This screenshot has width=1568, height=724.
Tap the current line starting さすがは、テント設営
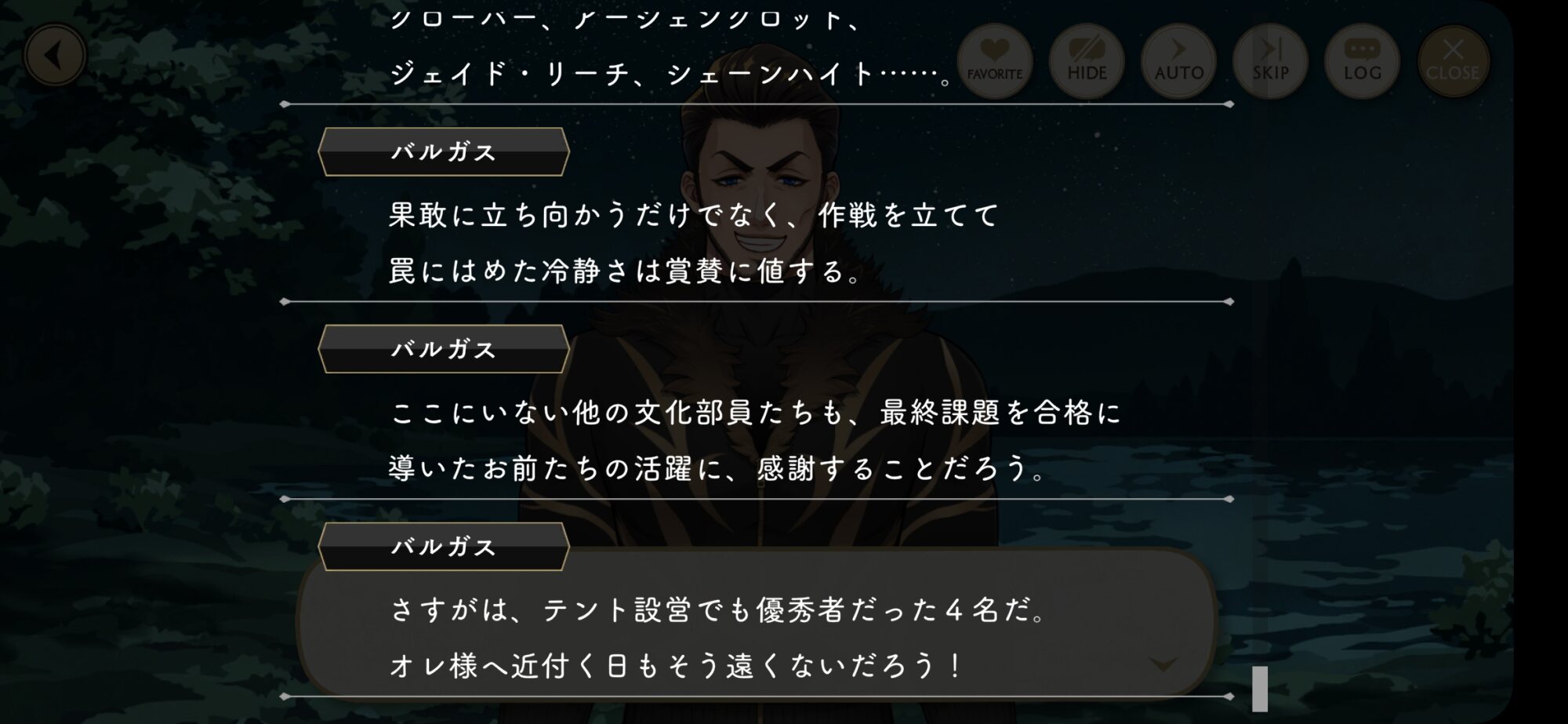(717, 609)
